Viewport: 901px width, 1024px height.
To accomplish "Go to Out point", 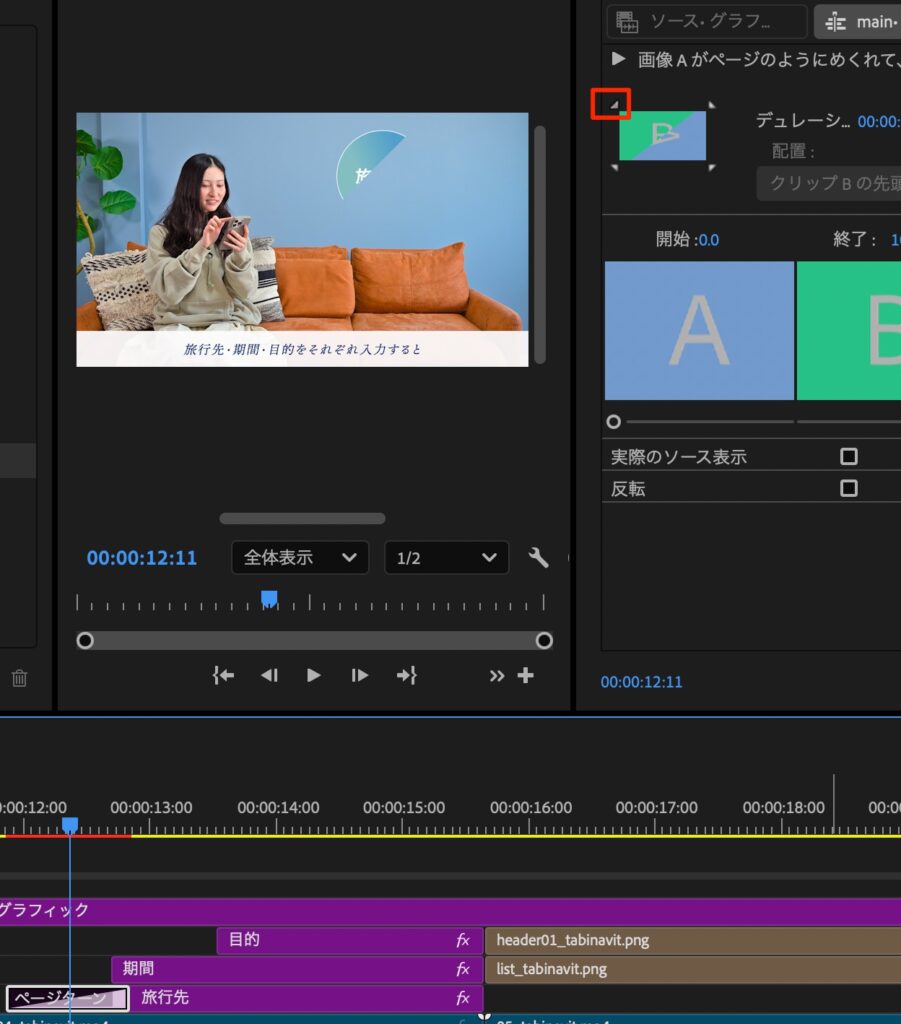I will pyautogui.click(x=405, y=675).
